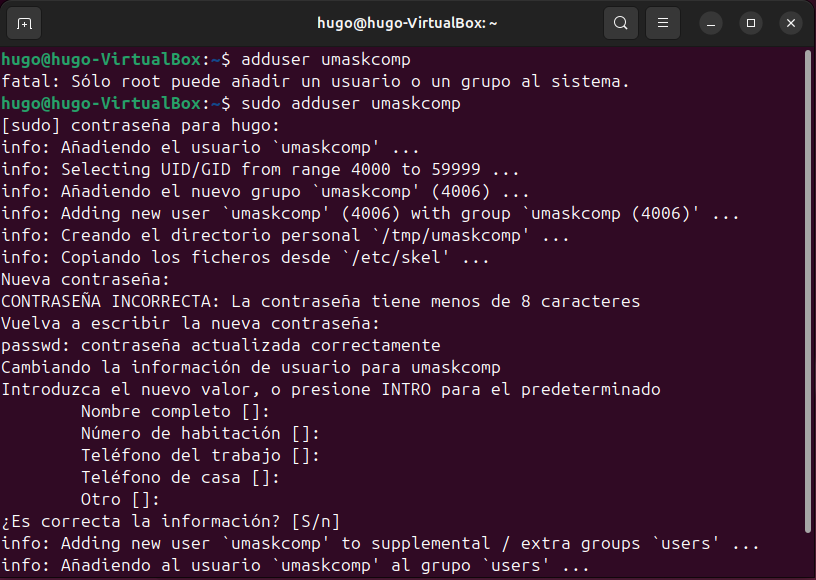Open a new terminal tab
Screen dimensions: 816x580
click(24, 21)
